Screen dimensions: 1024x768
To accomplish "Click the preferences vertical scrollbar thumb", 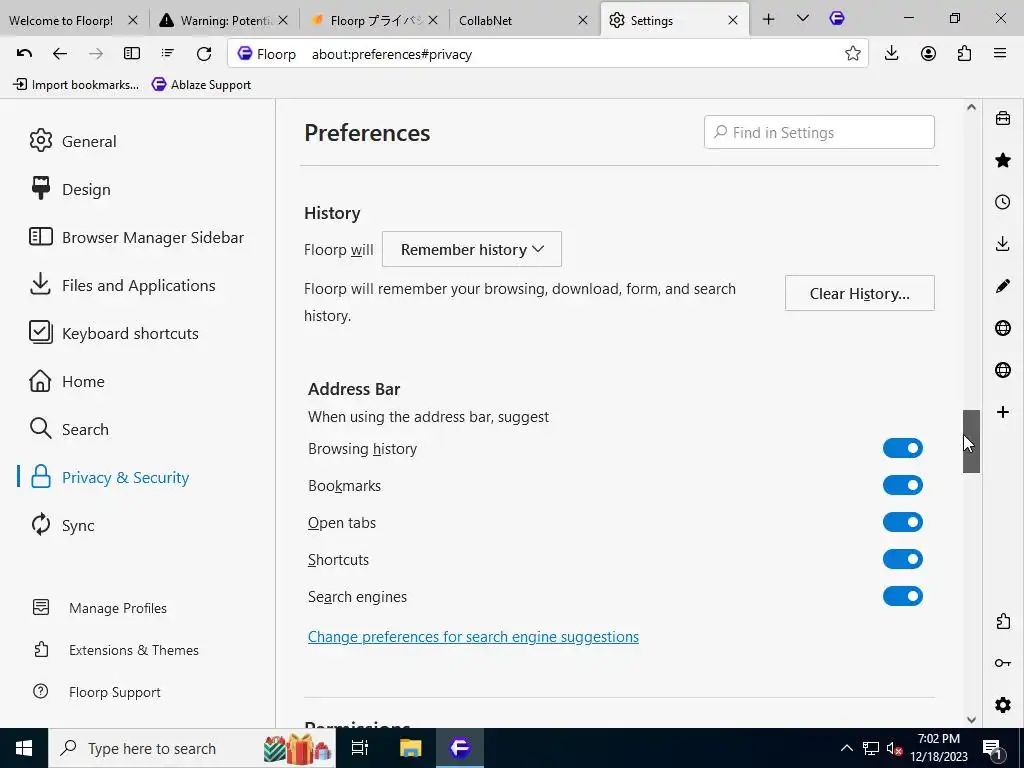I will coord(971,441).
